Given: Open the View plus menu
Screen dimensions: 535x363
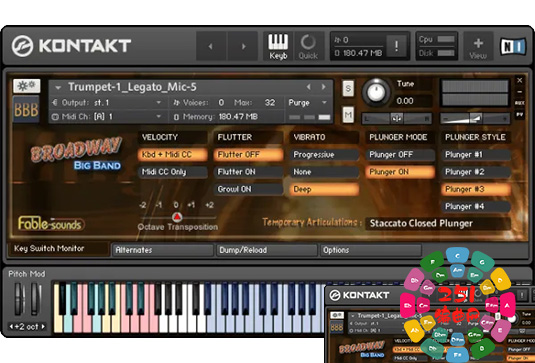Looking at the screenshot, I should (478, 46).
